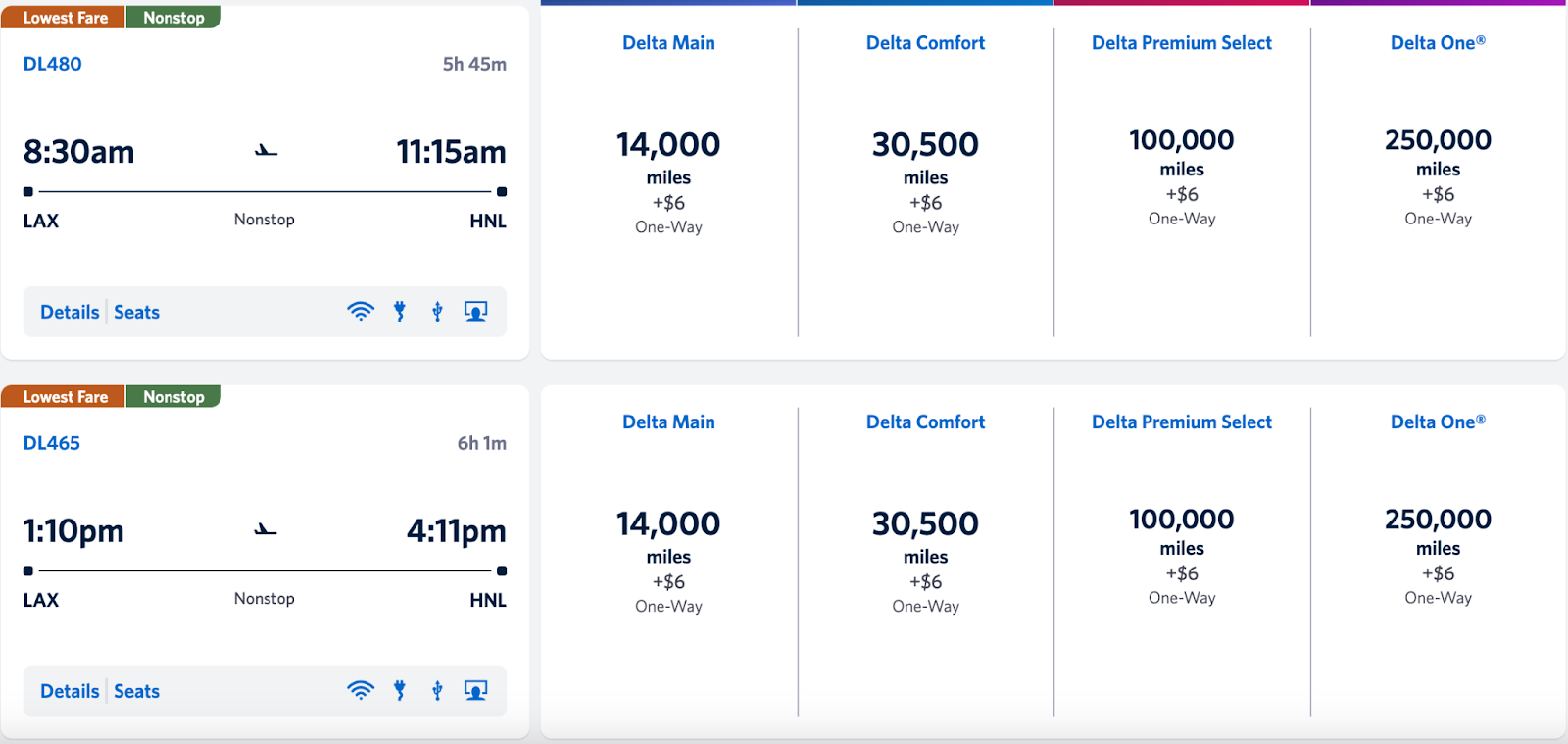The image size is (1568, 744).
Task: Click the personal video screen icon for DL480
Action: click(475, 312)
